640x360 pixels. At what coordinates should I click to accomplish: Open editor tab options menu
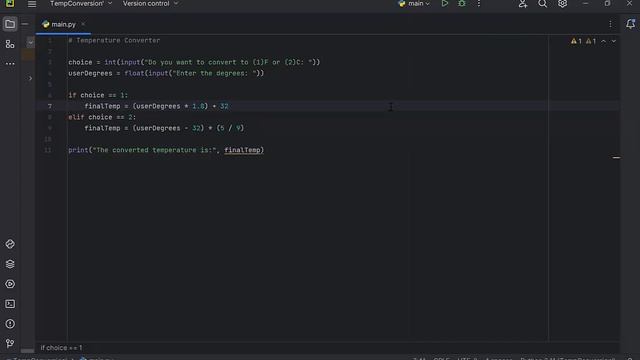tap(610, 24)
